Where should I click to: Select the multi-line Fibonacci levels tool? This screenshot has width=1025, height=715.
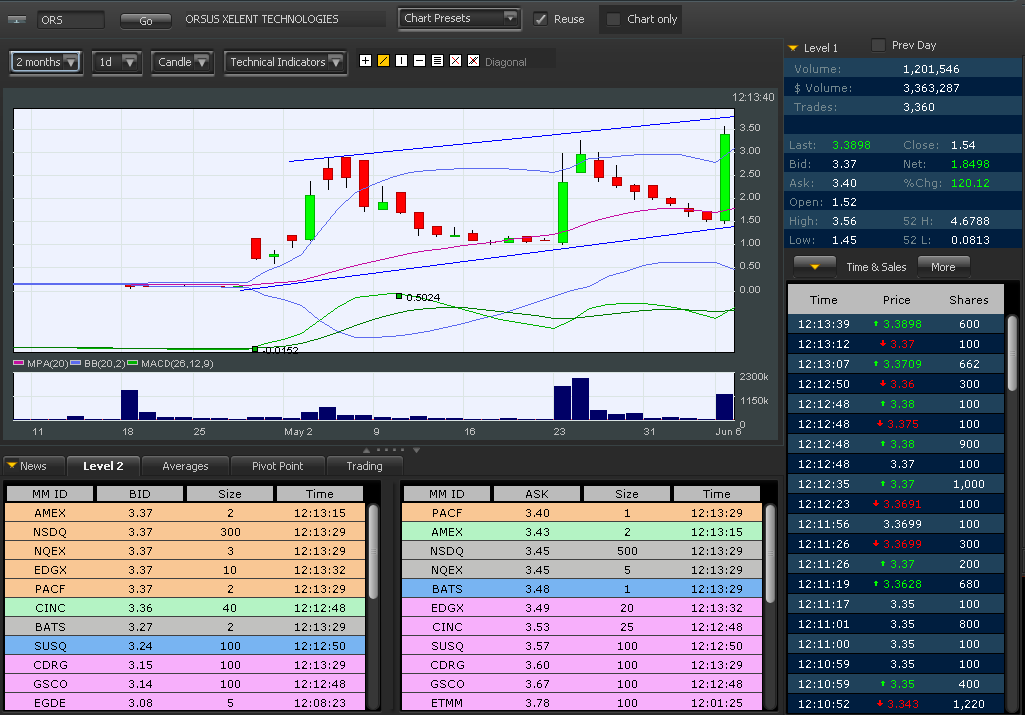tap(437, 61)
